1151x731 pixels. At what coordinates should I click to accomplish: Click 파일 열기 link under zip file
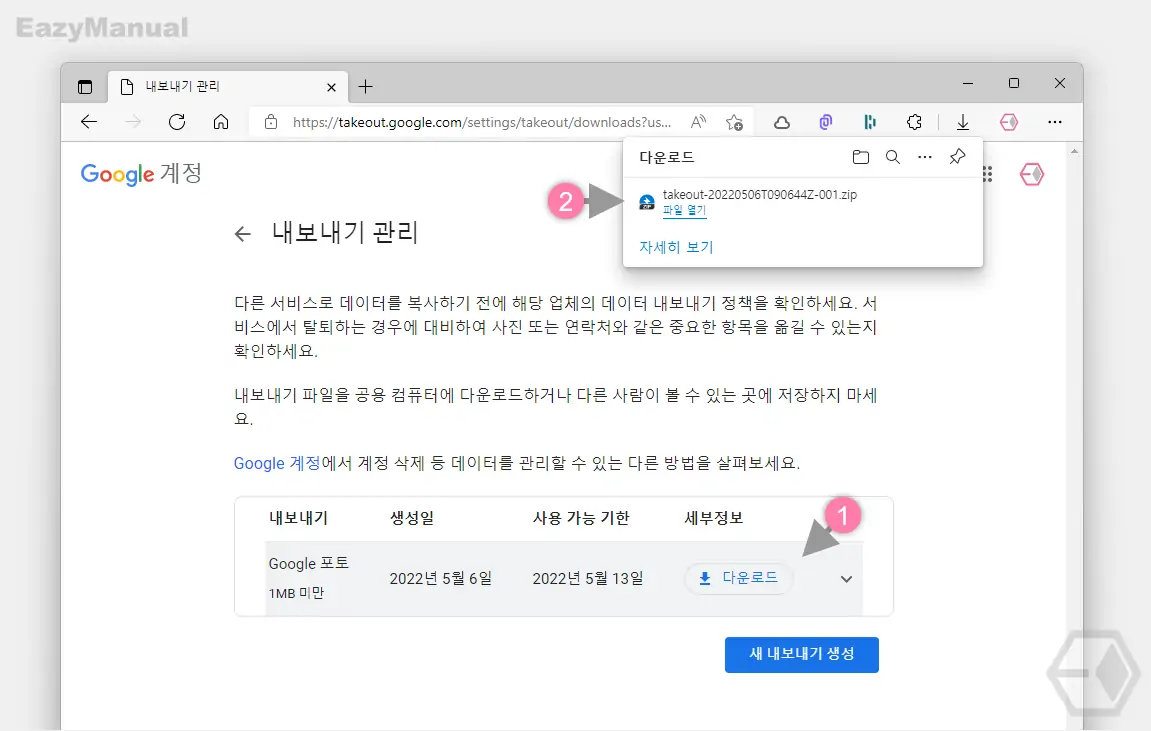pyautogui.click(x=684, y=210)
